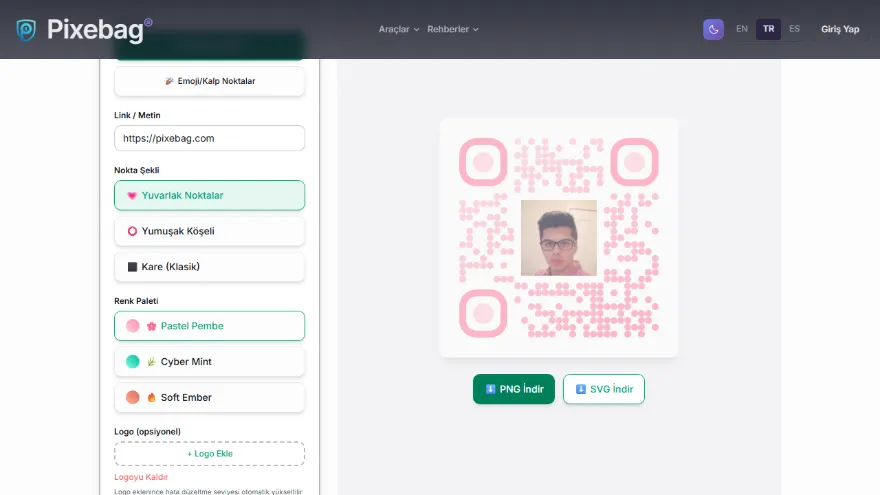Switch language to EN
The width and height of the screenshot is (880, 495).
[x=741, y=29]
